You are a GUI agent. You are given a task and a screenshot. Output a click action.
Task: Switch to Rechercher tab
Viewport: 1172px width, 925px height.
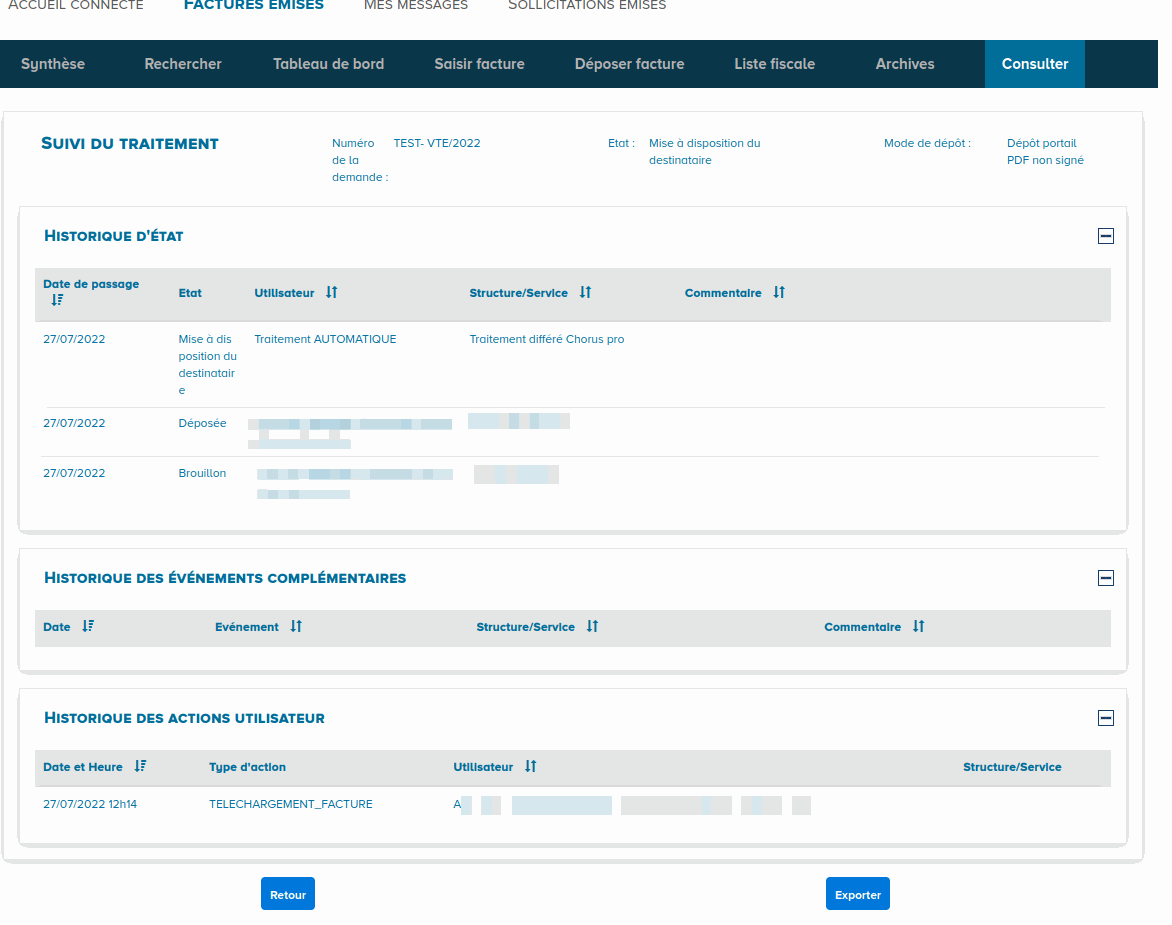(183, 64)
